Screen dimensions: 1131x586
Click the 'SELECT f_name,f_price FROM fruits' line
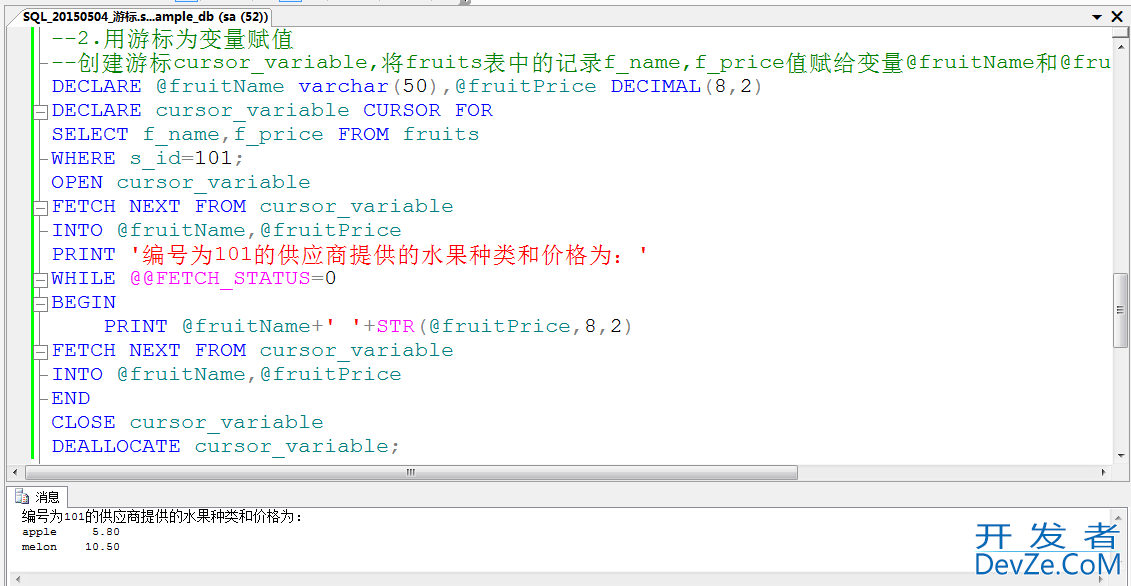coord(265,134)
